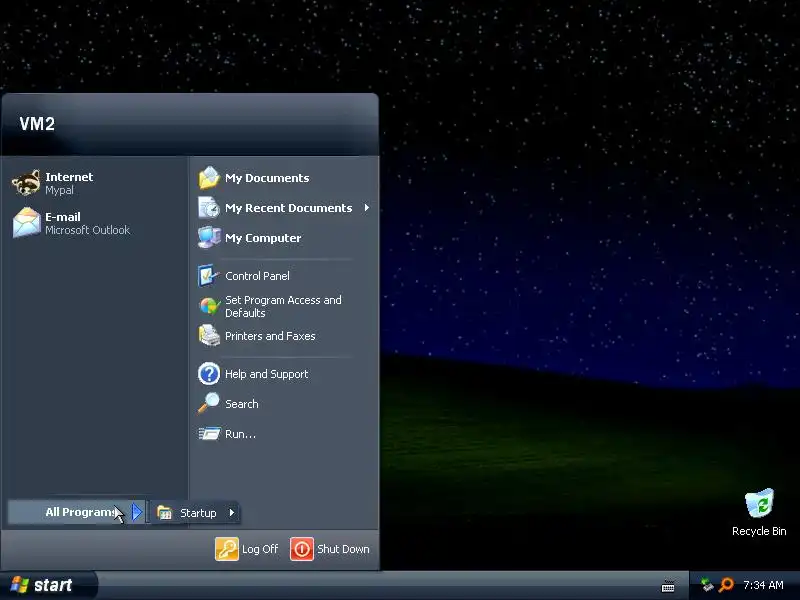Click the network connection tray icon
This screenshot has width=800, height=600.
pos(707,585)
